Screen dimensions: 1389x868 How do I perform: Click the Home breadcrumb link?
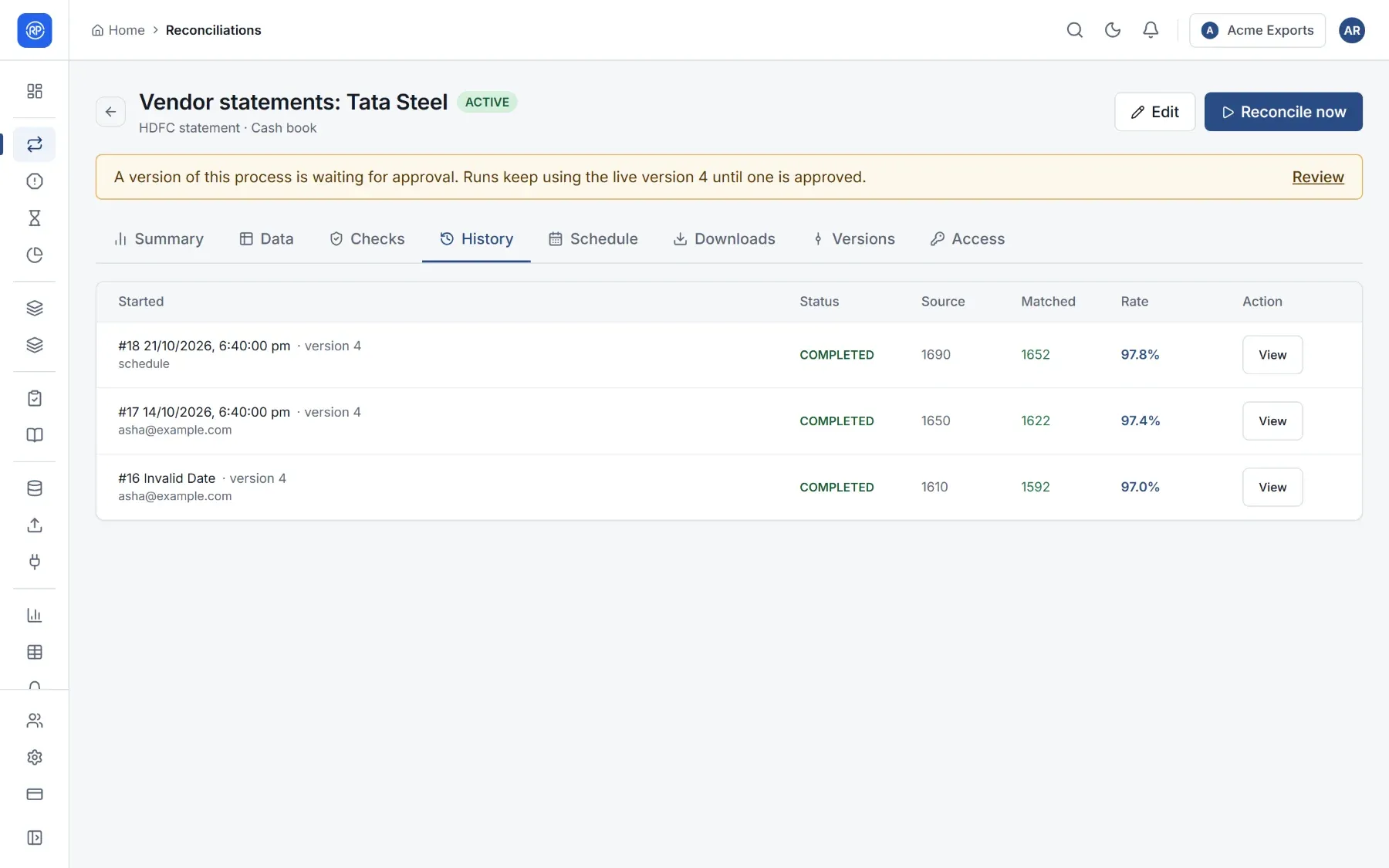pyautogui.click(x=118, y=30)
